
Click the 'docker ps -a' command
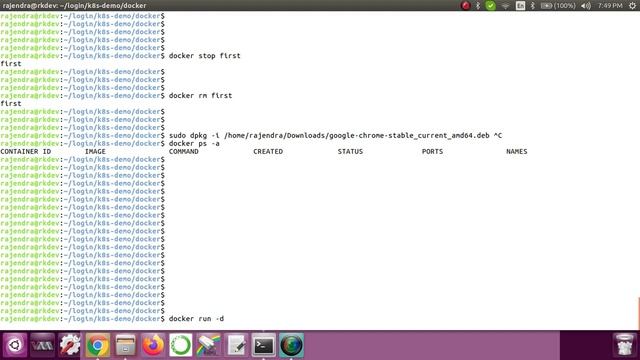tap(194, 143)
